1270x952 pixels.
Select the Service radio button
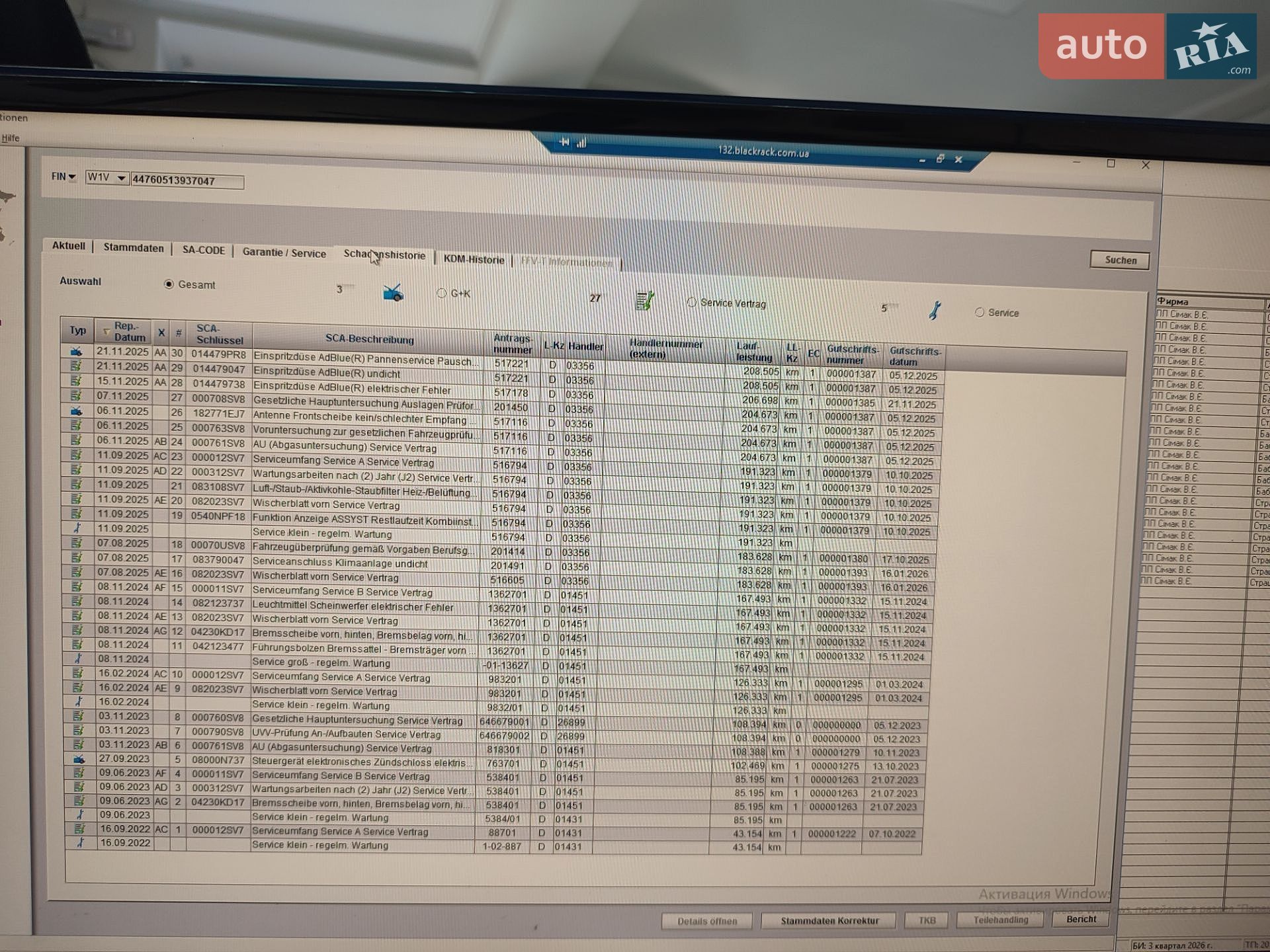pos(980,312)
